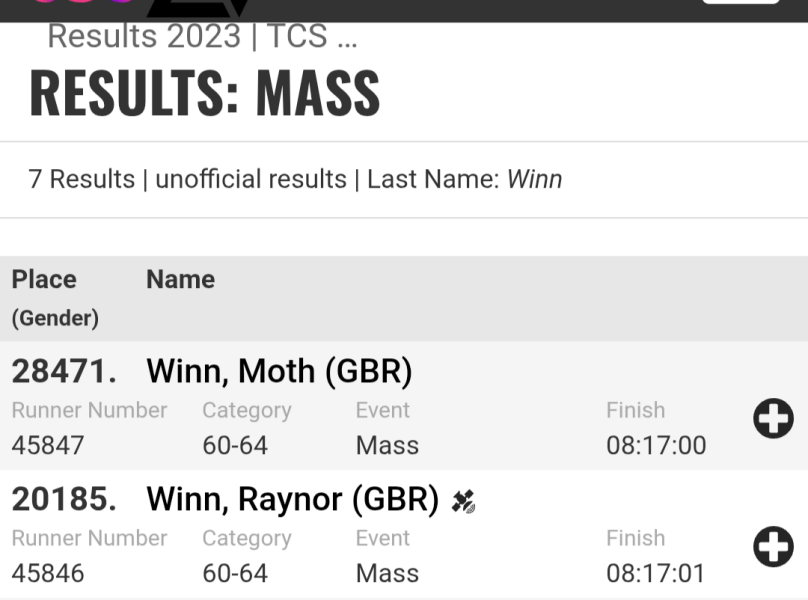Open the "Results 2023 | TCS" breadcrumb
The height and width of the screenshot is (600, 808).
click(x=202, y=37)
